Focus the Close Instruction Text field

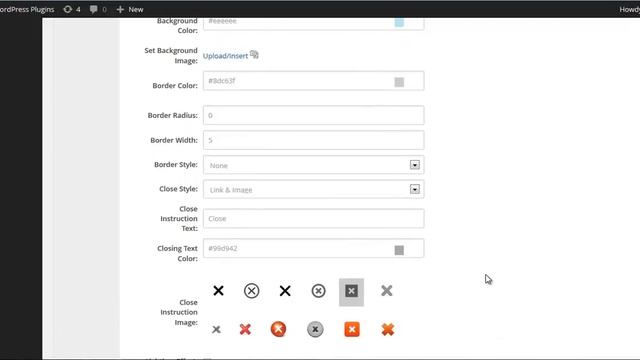point(313,218)
